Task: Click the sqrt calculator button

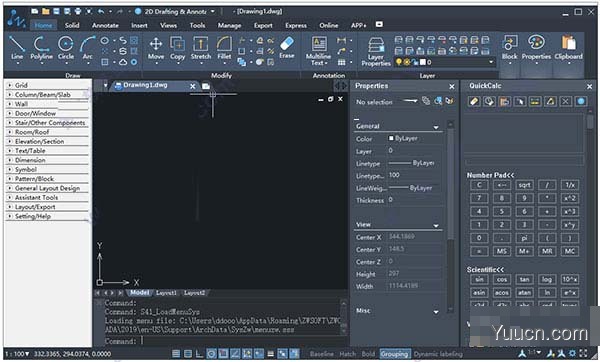Action: 524,185
